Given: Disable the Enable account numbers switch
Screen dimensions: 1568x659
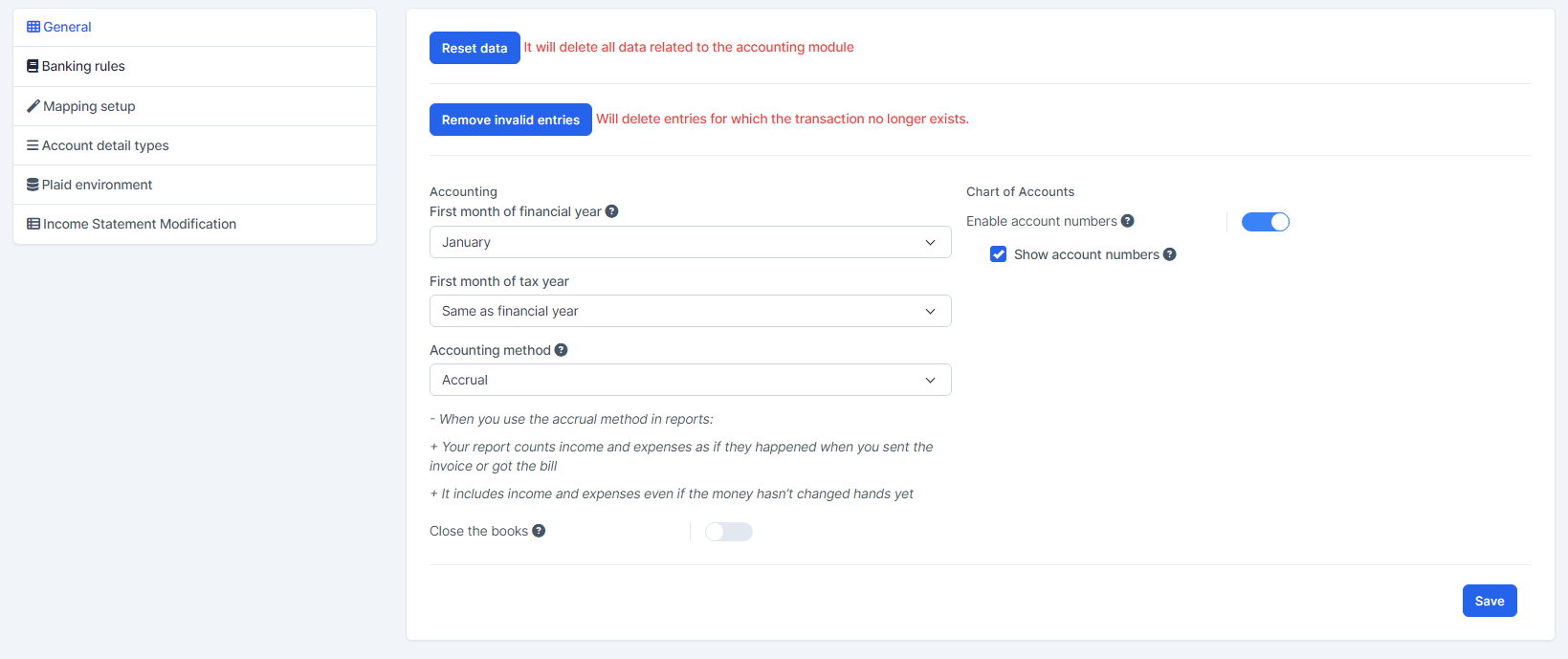Looking at the screenshot, I should [x=1265, y=222].
